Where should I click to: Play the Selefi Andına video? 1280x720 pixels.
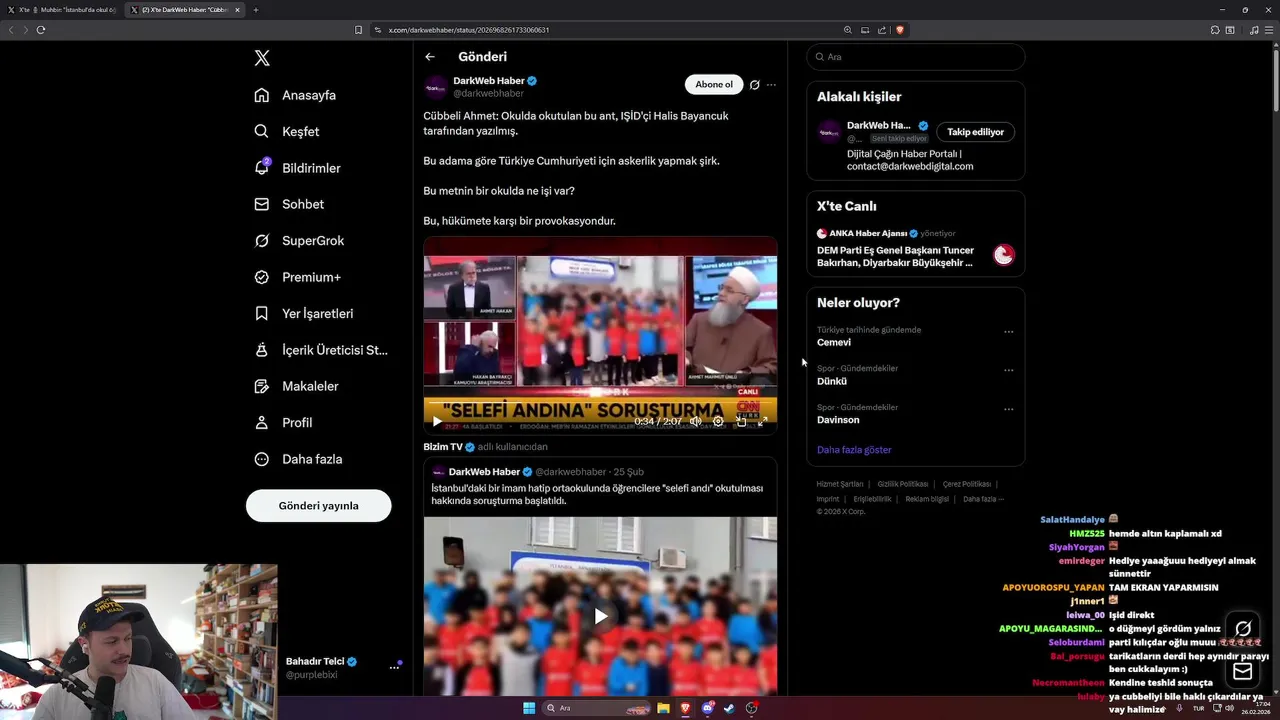pyautogui.click(x=436, y=422)
